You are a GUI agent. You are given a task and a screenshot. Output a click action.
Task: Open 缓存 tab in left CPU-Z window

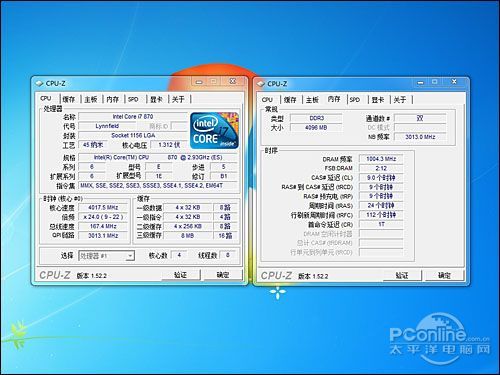(x=69, y=99)
